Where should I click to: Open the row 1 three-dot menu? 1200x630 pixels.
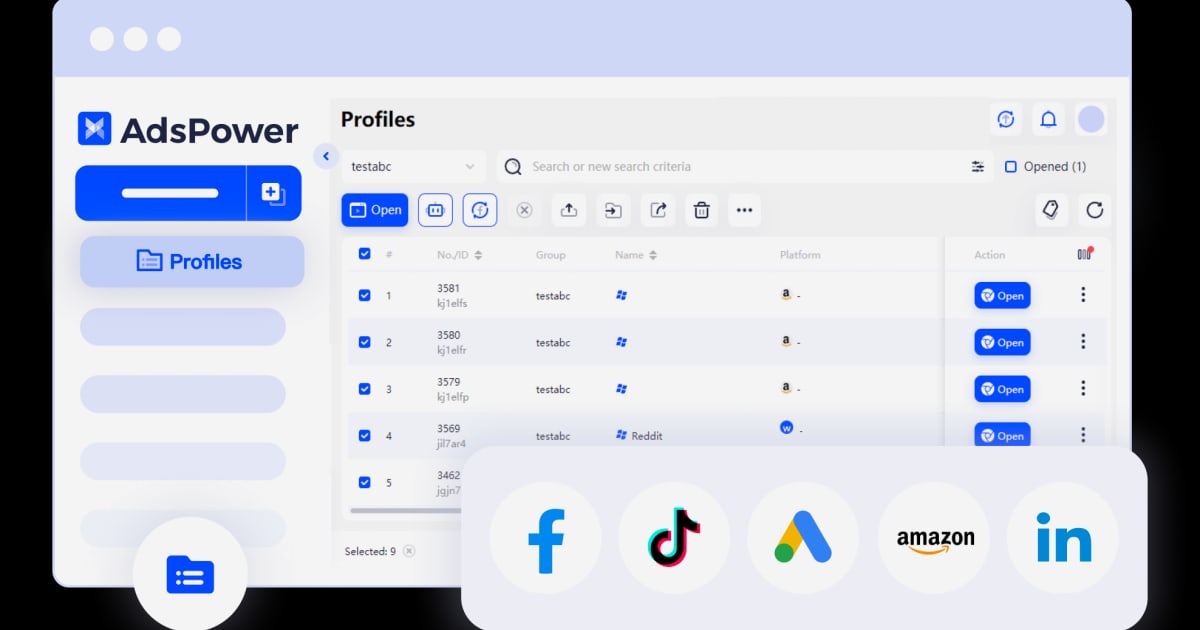(1082, 295)
